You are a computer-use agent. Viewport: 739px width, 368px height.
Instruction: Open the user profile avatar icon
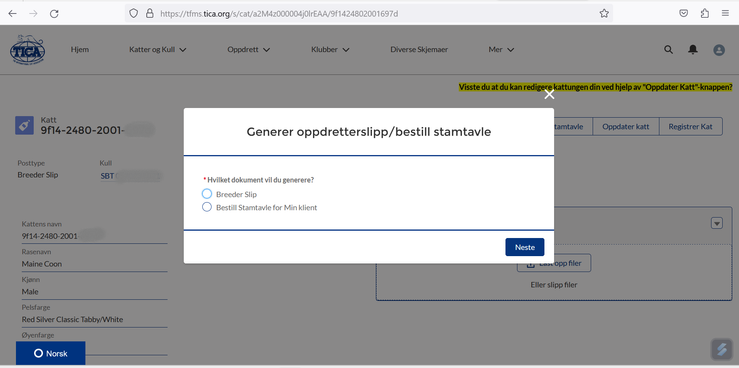(x=719, y=49)
